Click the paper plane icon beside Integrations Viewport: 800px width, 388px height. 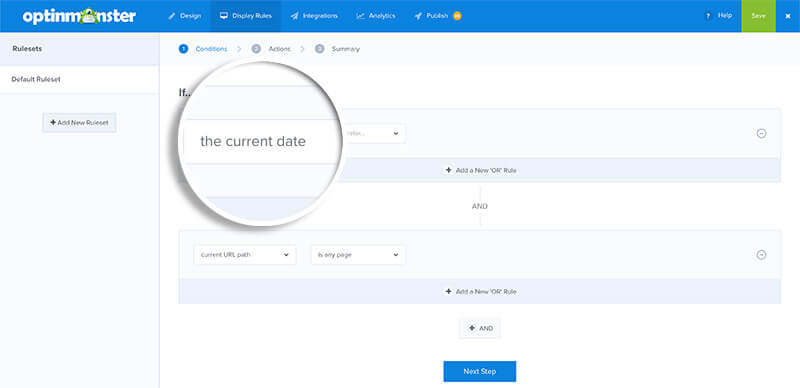coord(294,16)
